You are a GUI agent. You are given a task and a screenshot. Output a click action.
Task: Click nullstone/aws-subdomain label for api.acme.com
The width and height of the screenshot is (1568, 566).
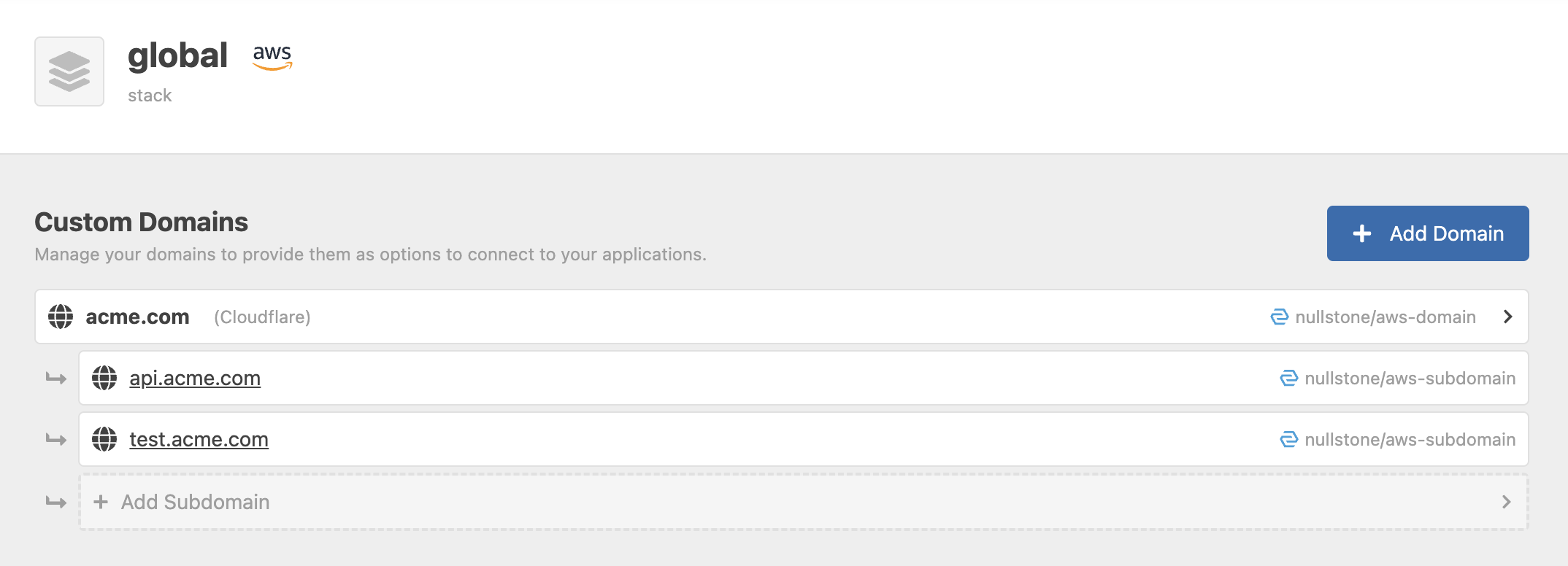pos(1410,378)
